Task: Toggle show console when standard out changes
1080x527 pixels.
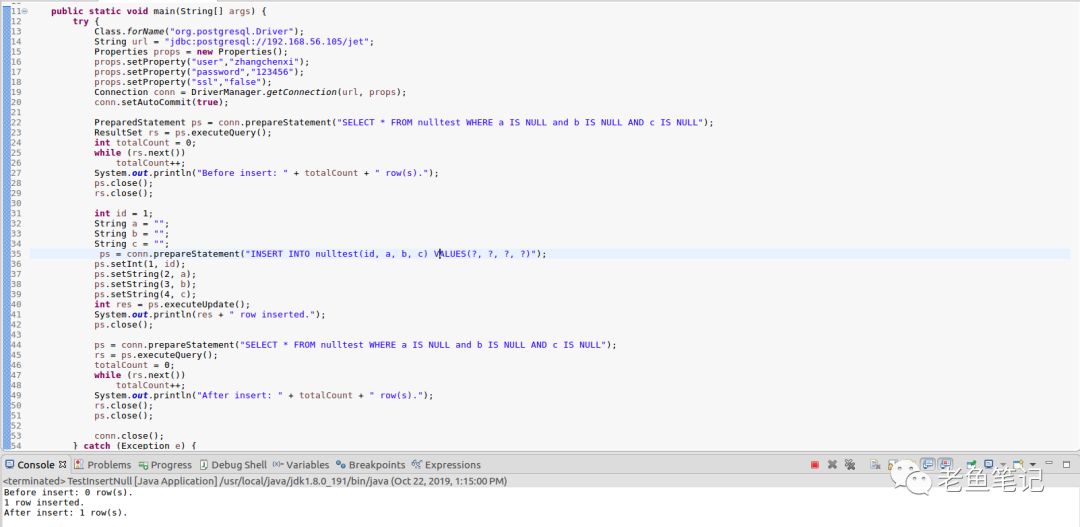Action: pyautogui.click(x=928, y=464)
